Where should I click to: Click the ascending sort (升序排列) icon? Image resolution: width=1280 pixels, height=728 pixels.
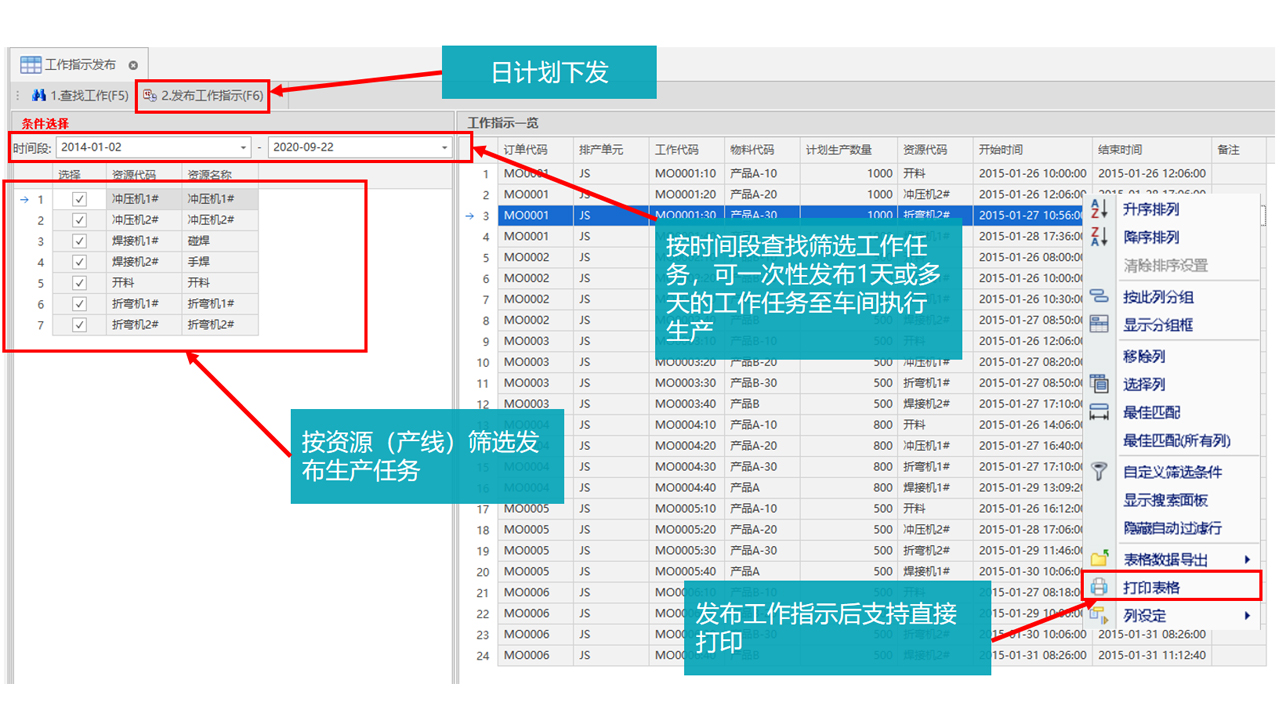coord(1099,210)
